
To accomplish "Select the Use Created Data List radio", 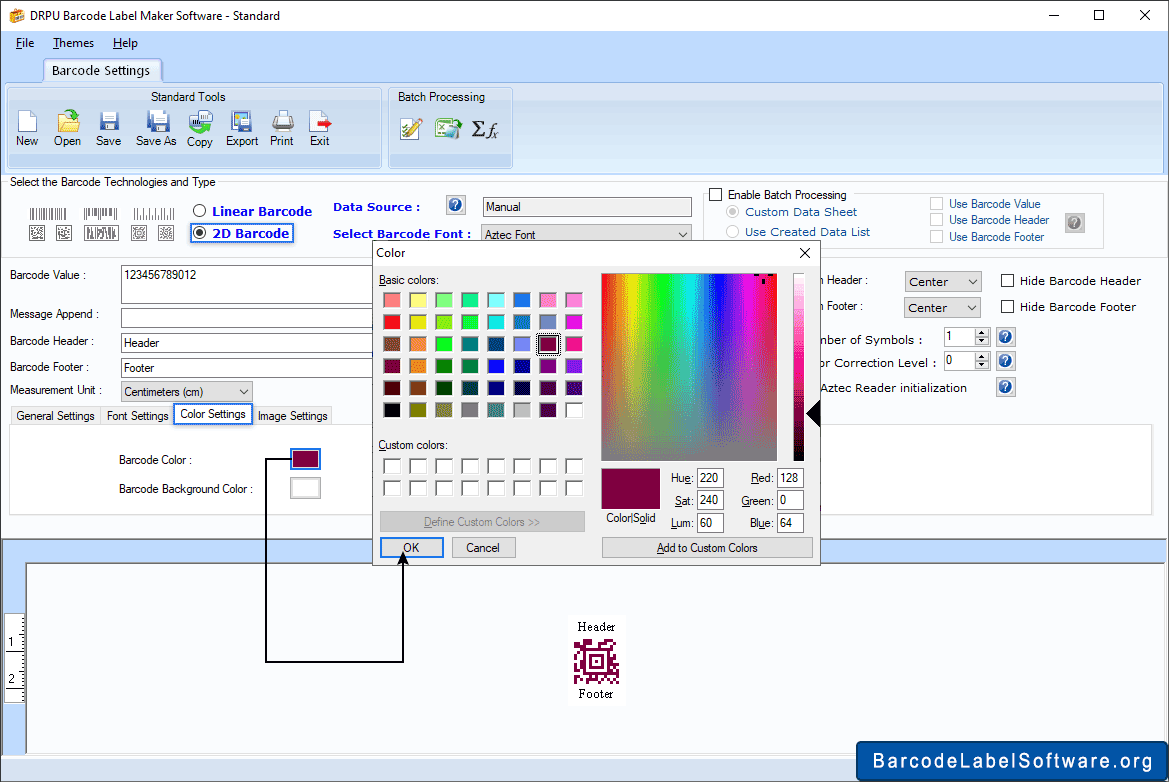I will pyautogui.click(x=733, y=232).
